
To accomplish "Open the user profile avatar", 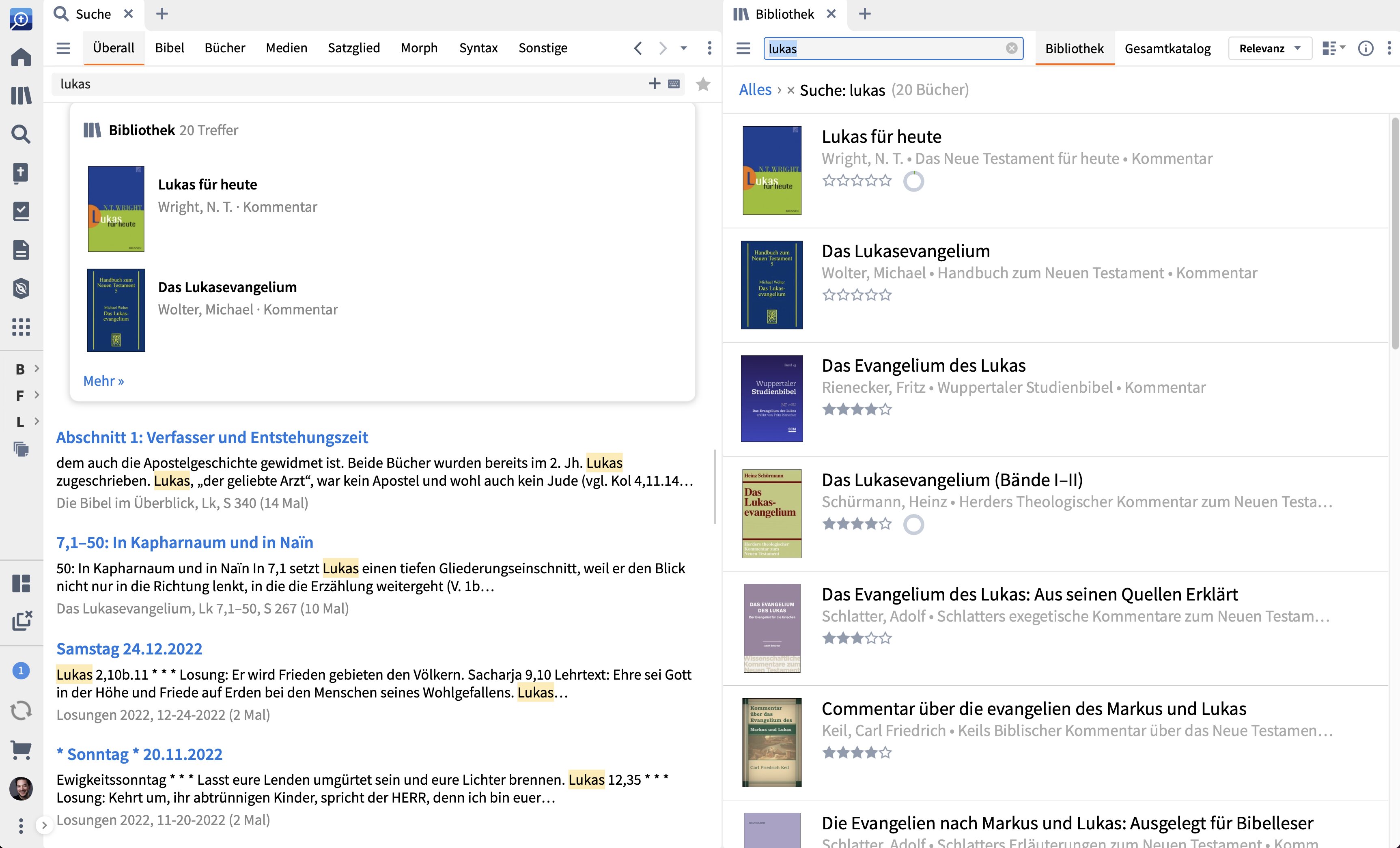I will point(21,788).
